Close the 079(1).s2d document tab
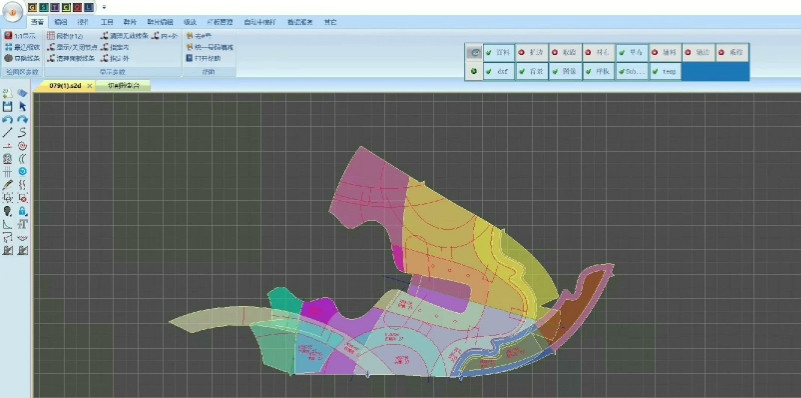The image size is (801, 398). (x=89, y=86)
